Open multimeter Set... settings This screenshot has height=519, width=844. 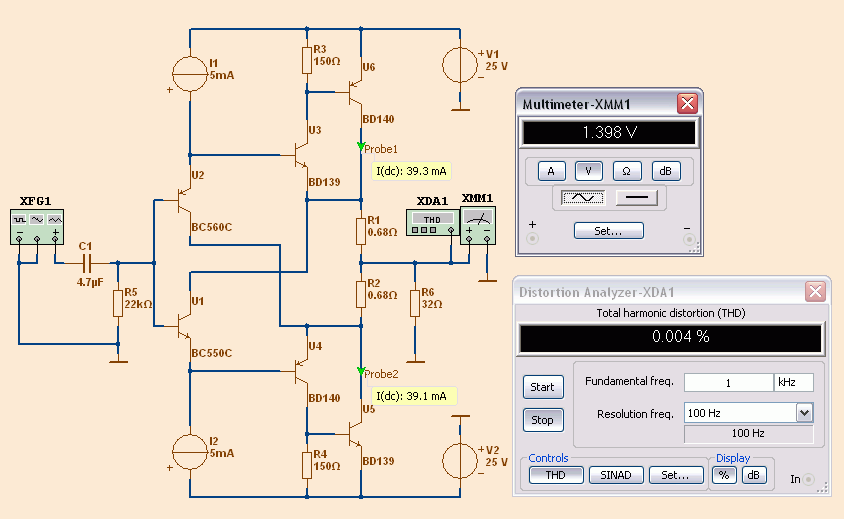point(609,230)
